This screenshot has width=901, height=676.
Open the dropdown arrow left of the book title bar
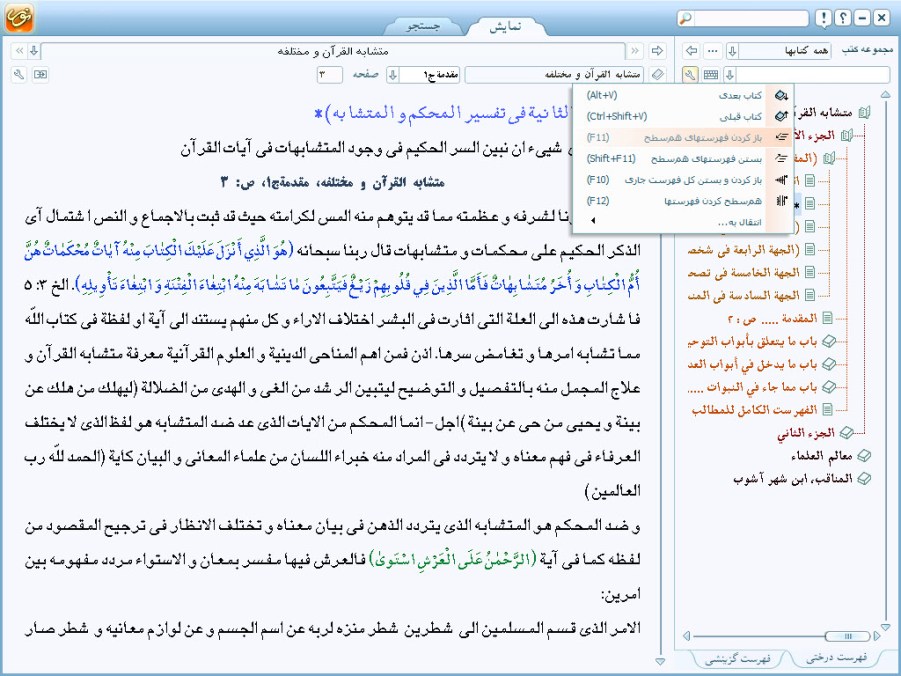point(34,51)
